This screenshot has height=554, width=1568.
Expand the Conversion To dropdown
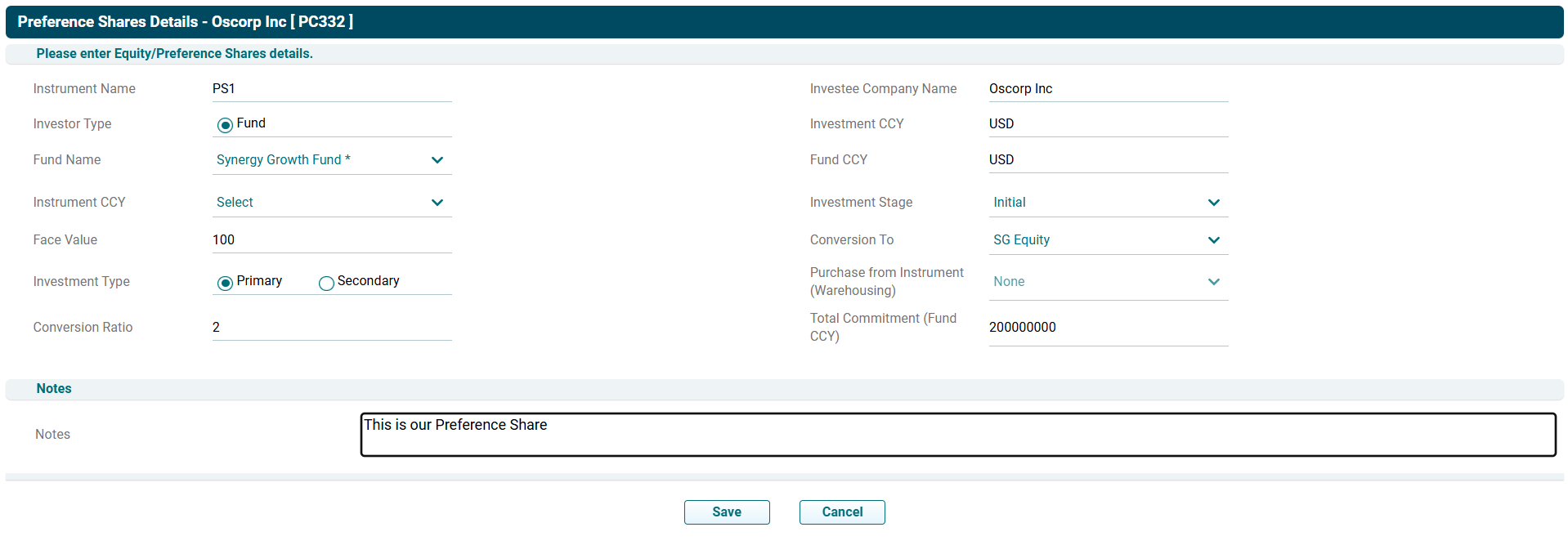(x=1107, y=240)
